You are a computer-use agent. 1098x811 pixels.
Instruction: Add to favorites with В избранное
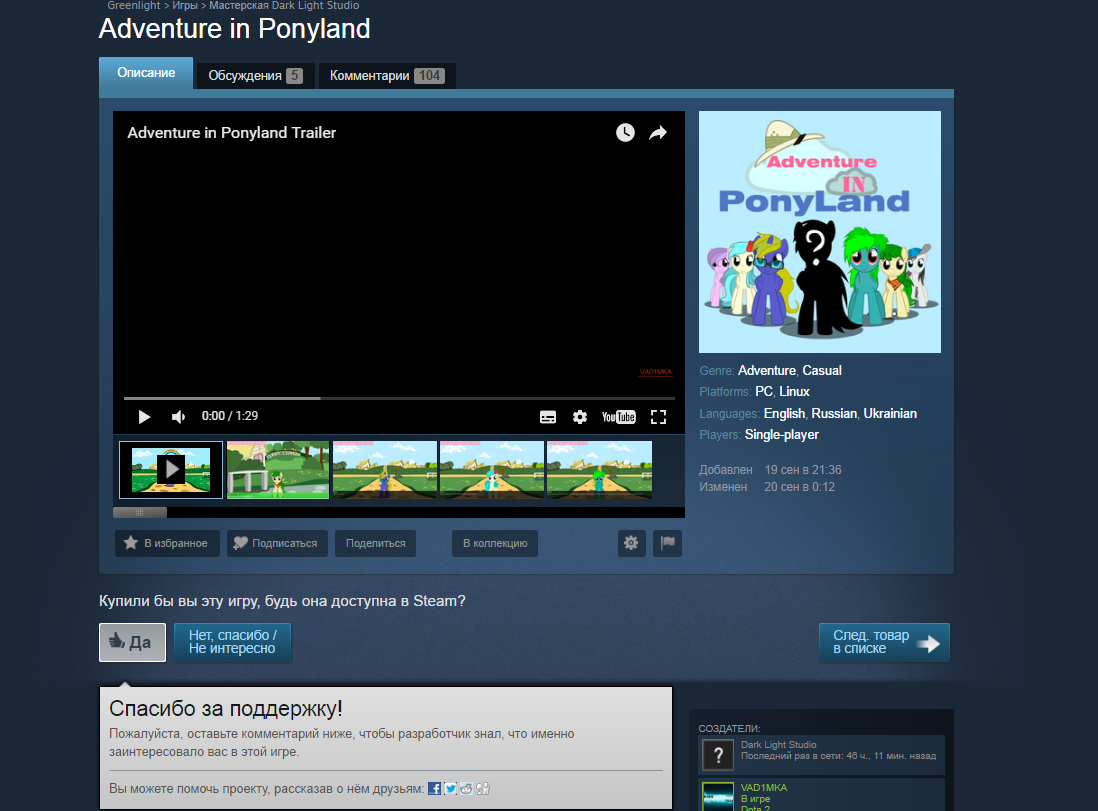(x=167, y=543)
